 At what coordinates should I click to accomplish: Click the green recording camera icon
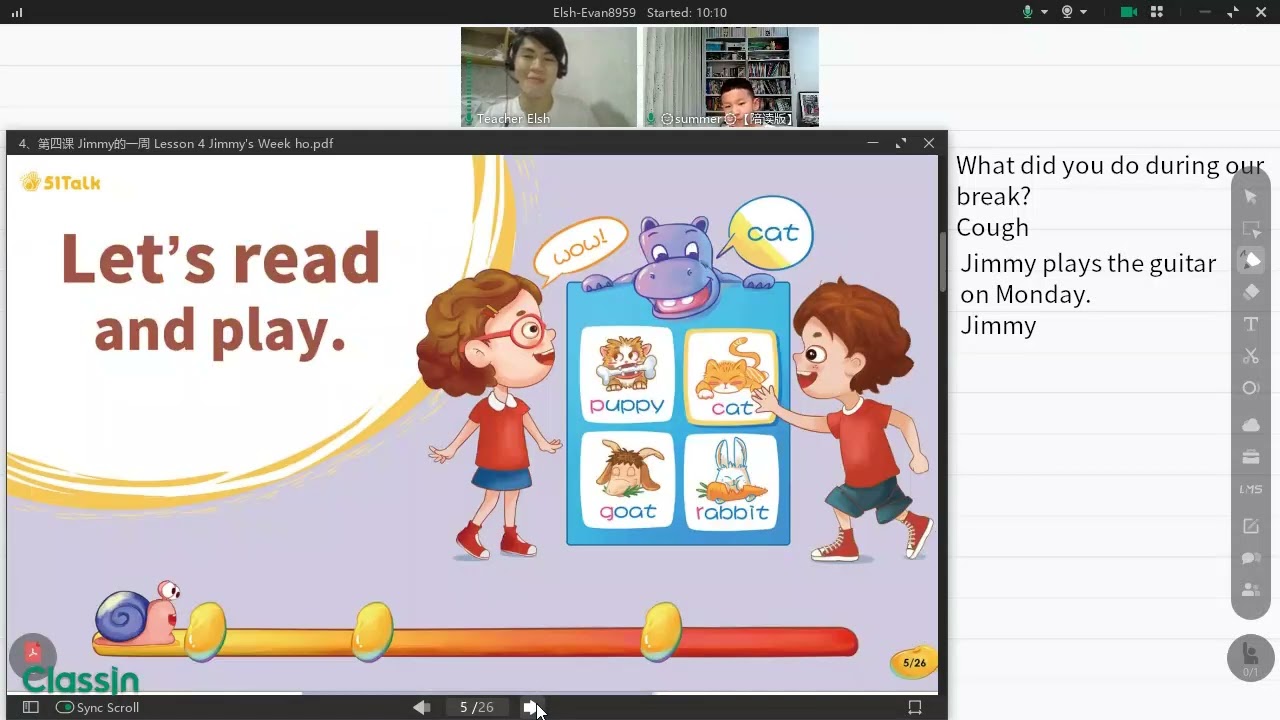1129,12
